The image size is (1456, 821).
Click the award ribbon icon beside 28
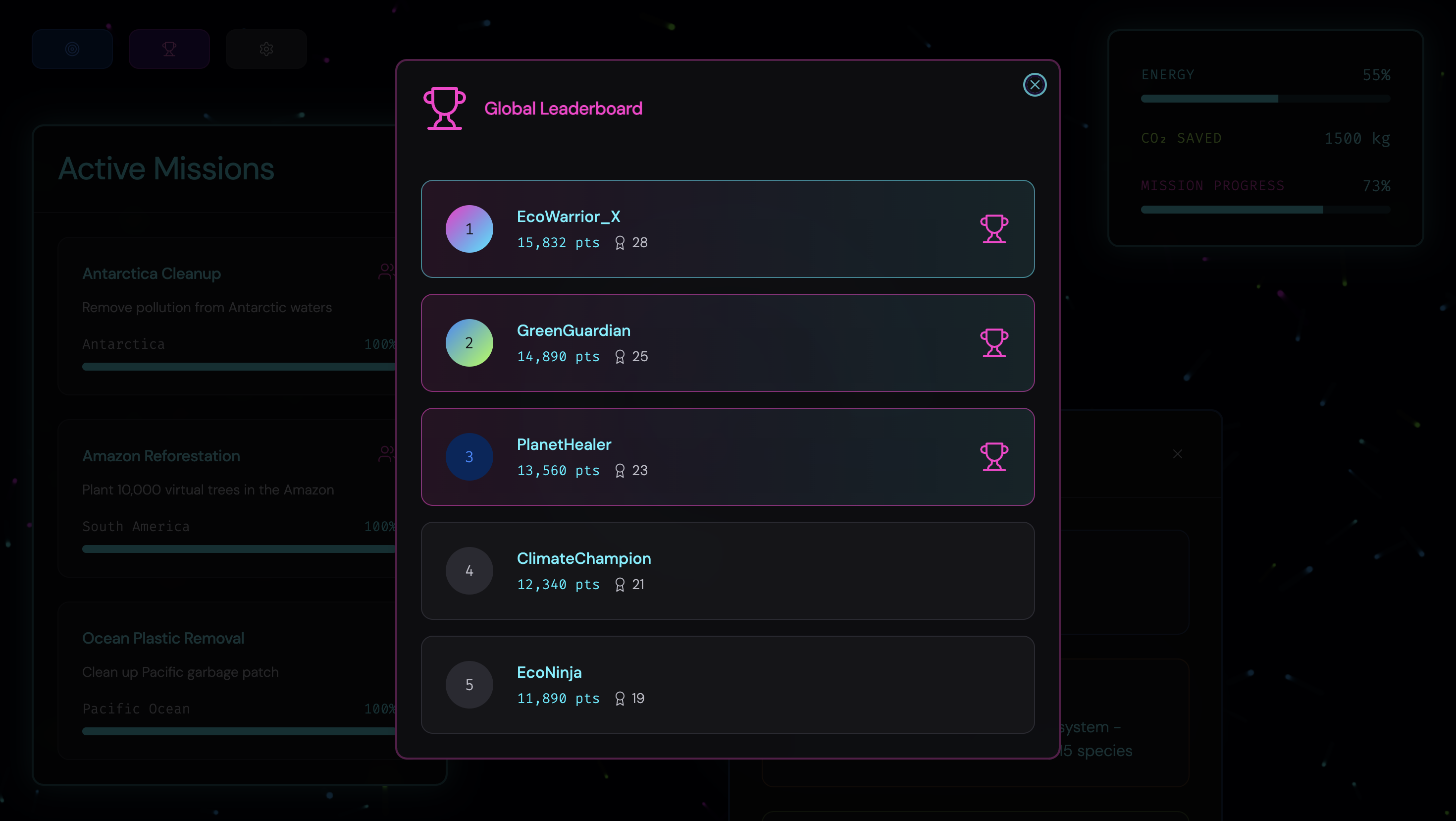620,243
